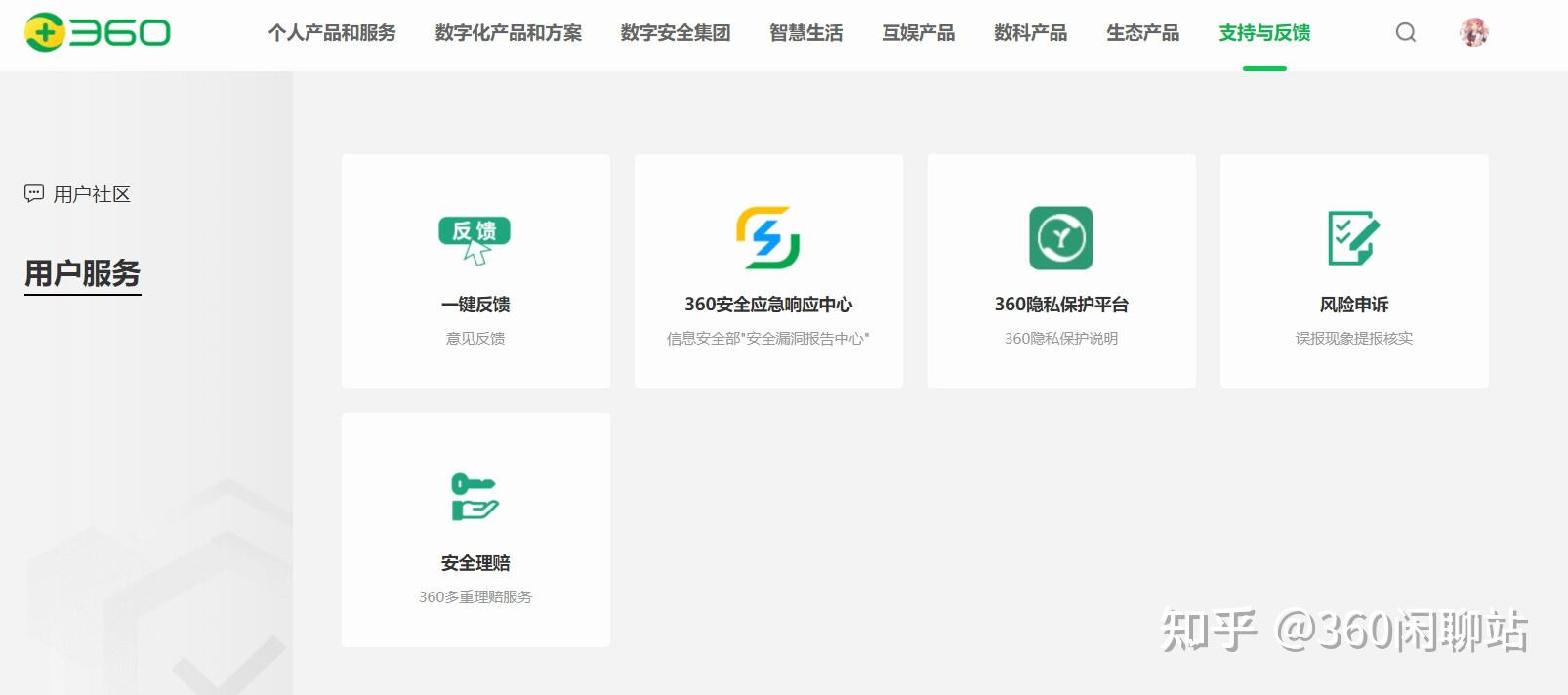Click the 风险申诉 checklist pencil icon

click(x=1353, y=237)
